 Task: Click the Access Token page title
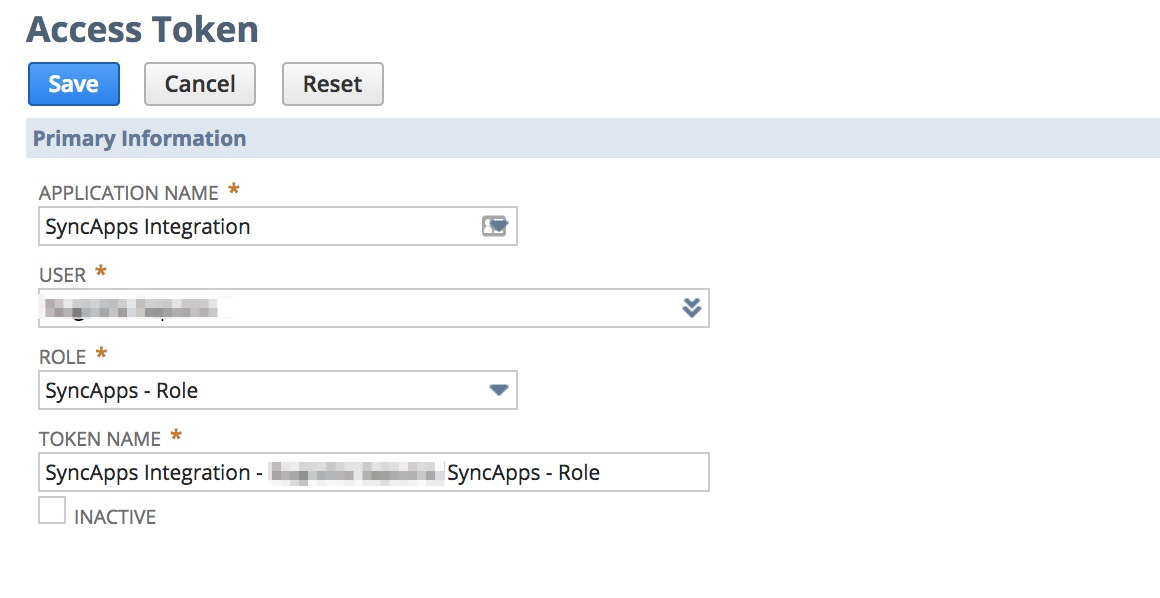click(142, 30)
